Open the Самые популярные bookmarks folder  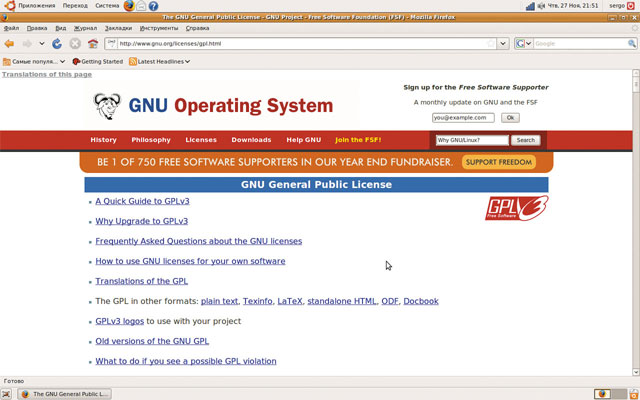[x=34, y=62]
